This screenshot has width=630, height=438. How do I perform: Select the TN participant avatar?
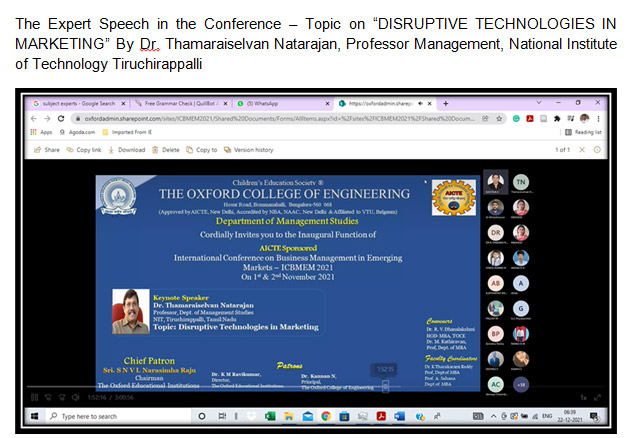pos(521,182)
